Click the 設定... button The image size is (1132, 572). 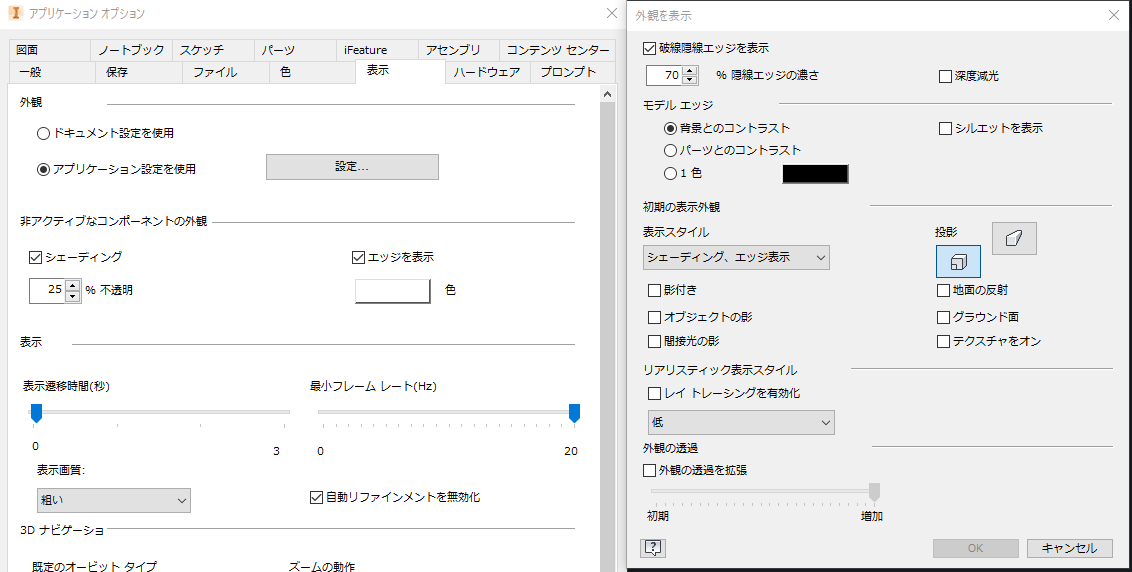click(352, 167)
